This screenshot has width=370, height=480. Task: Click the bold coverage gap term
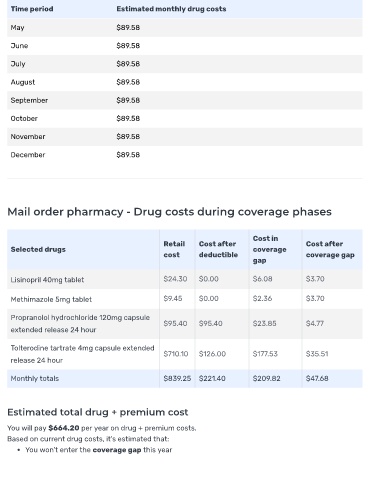coord(117,450)
